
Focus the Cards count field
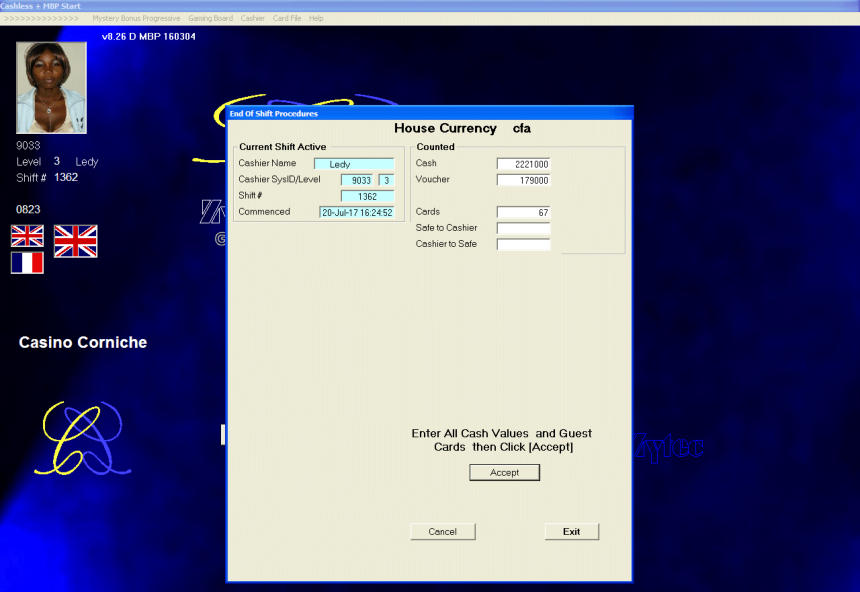coord(523,212)
